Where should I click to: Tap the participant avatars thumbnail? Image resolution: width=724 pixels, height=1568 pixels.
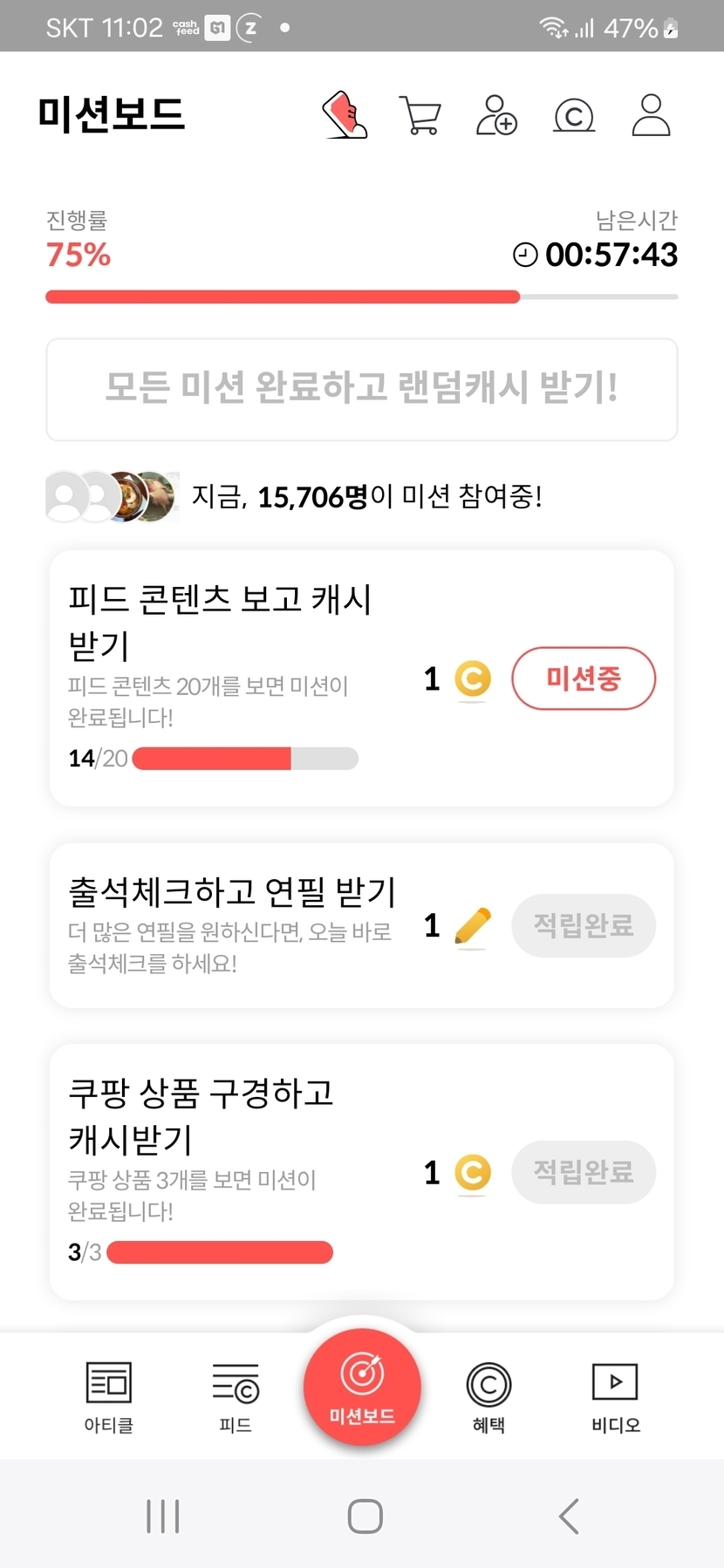coord(112,497)
